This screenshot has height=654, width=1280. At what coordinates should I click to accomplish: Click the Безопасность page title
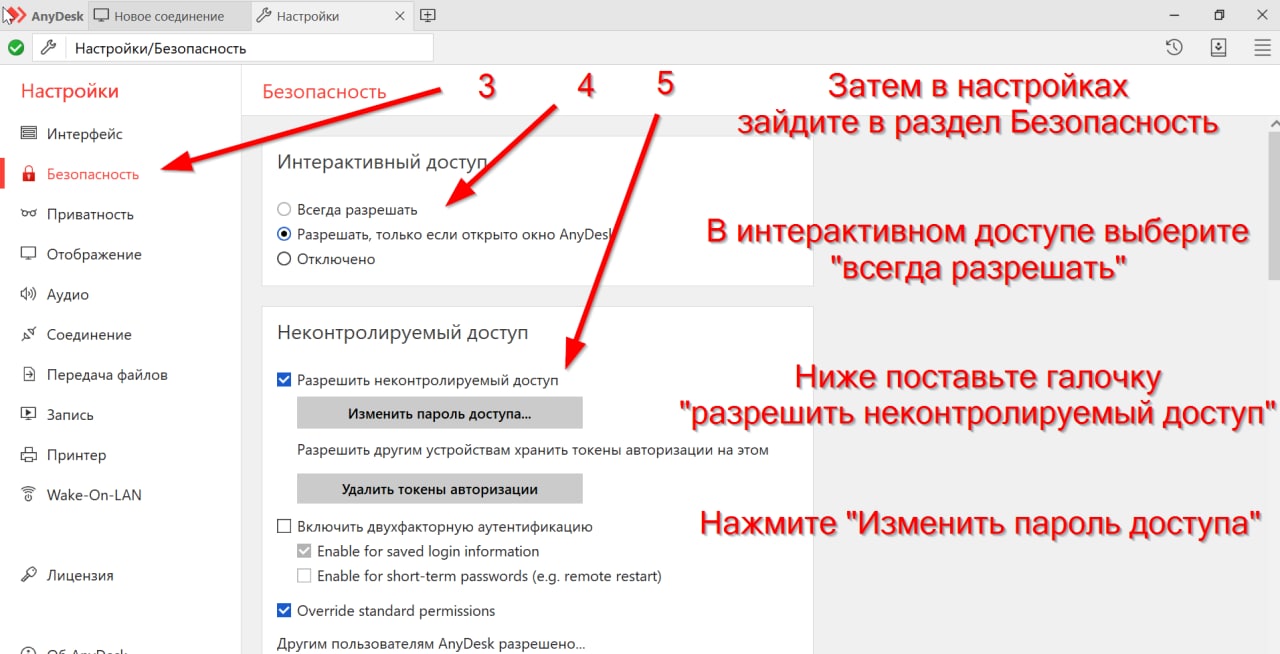(x=324, y=92)
